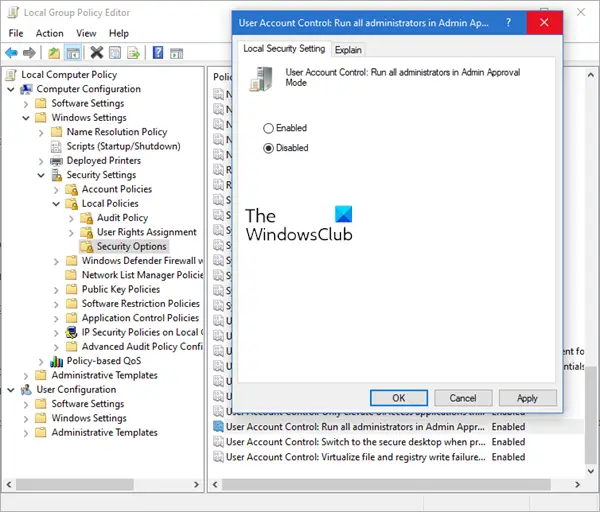600x512 pixels.
Task: Expand the User Rights Assignment node
Action: [71, 233]
